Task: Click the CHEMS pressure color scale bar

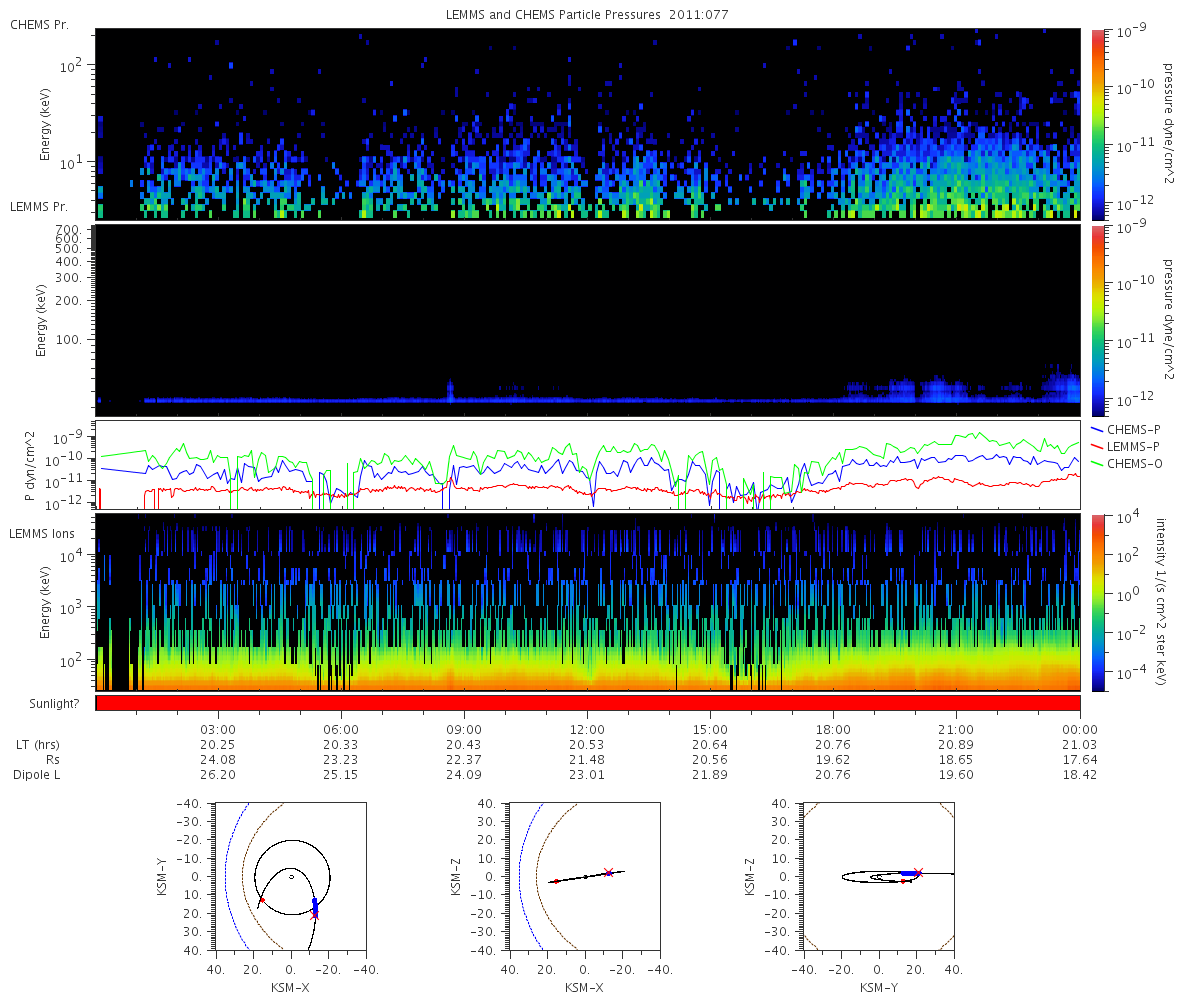Action: click(x=1097, y=124)
